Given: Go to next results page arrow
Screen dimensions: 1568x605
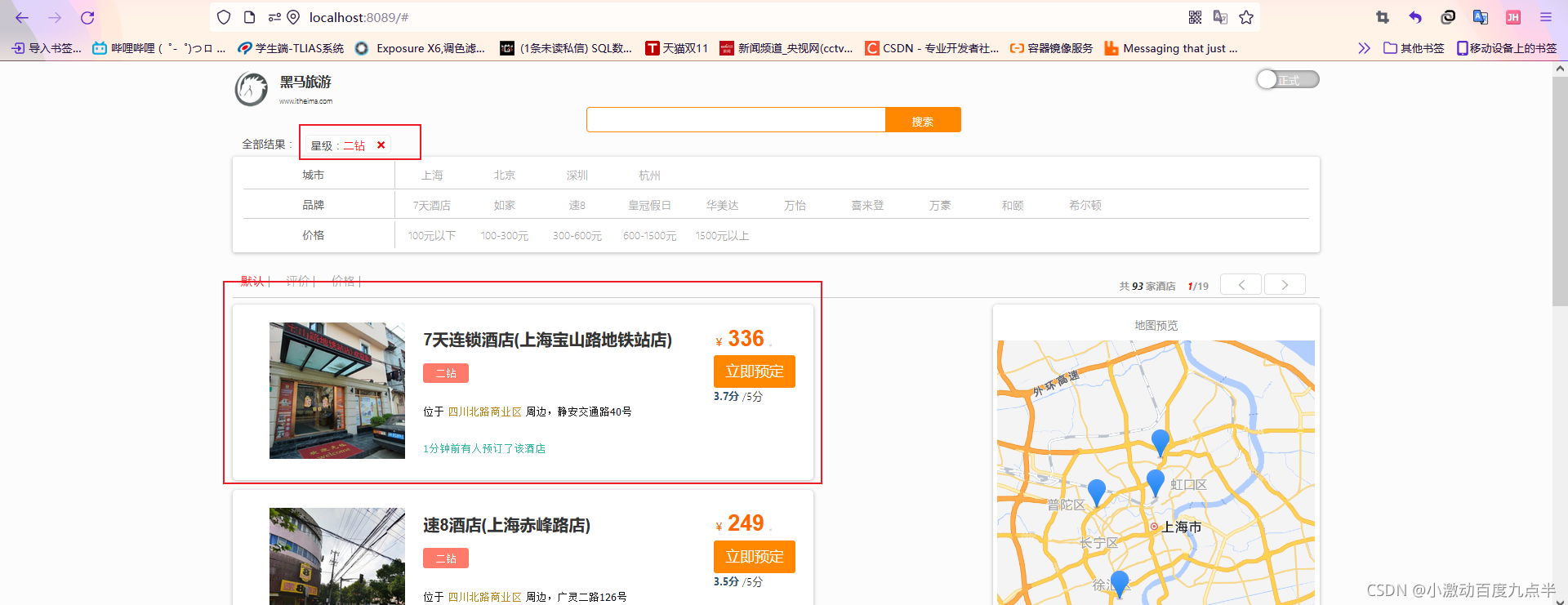Looking at the screenshot, I should coord(1285,284).
